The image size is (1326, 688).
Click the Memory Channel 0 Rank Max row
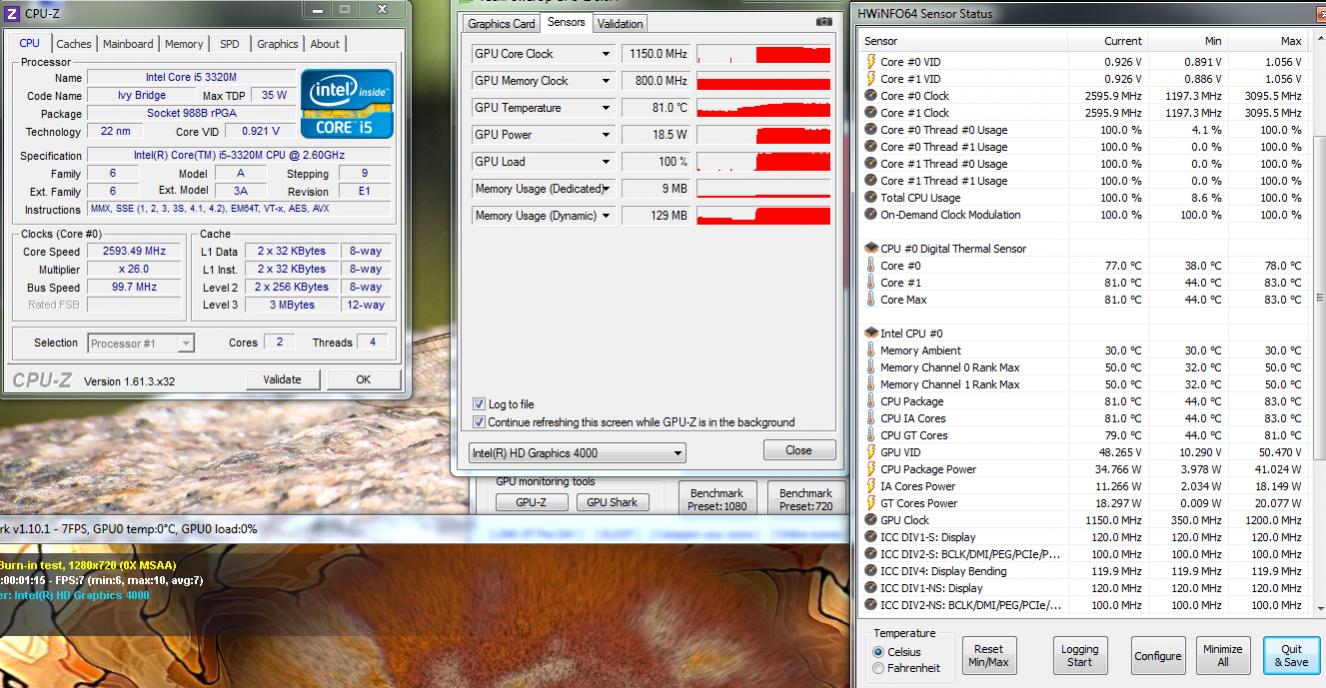pos(1085,368)
